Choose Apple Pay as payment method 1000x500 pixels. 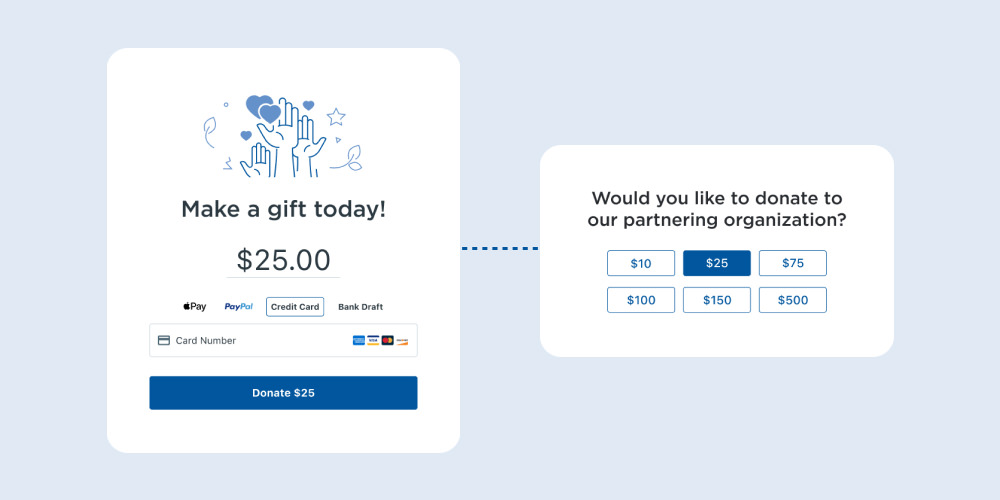[x=194, y=307]
